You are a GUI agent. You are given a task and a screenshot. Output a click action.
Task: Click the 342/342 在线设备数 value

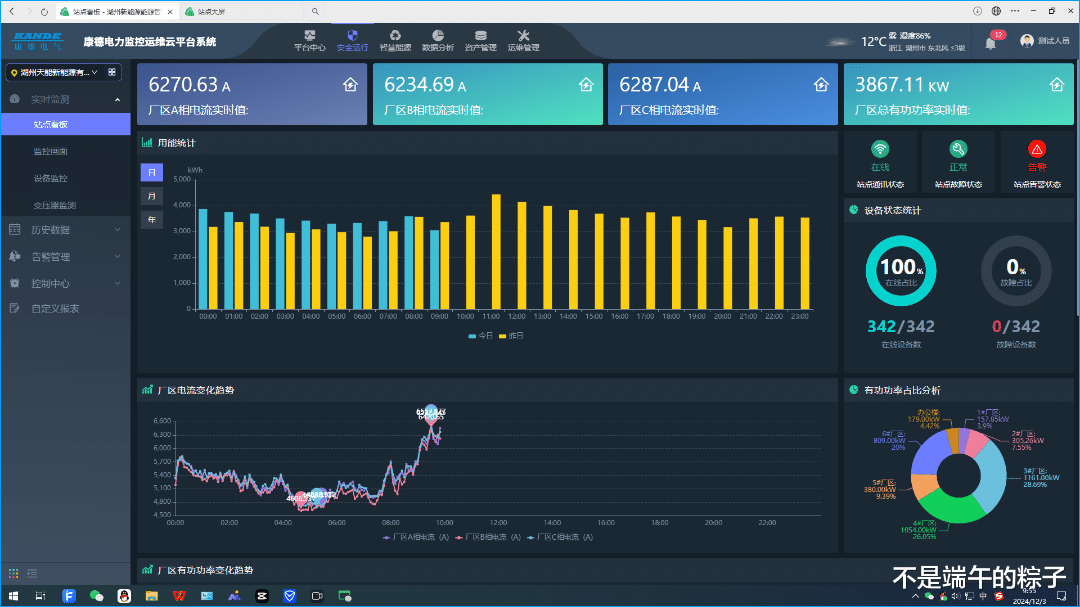(x=901, y=326)
